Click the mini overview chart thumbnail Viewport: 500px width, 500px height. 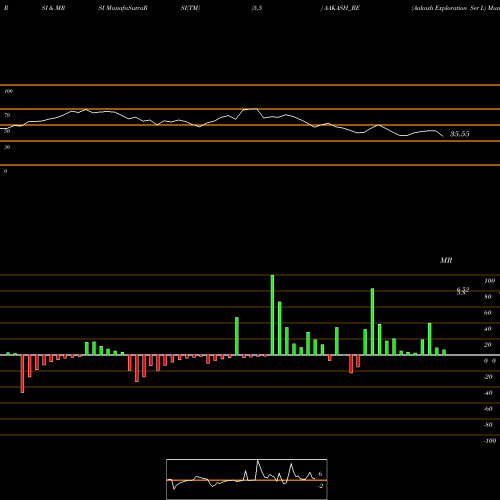tap(247, 479)
